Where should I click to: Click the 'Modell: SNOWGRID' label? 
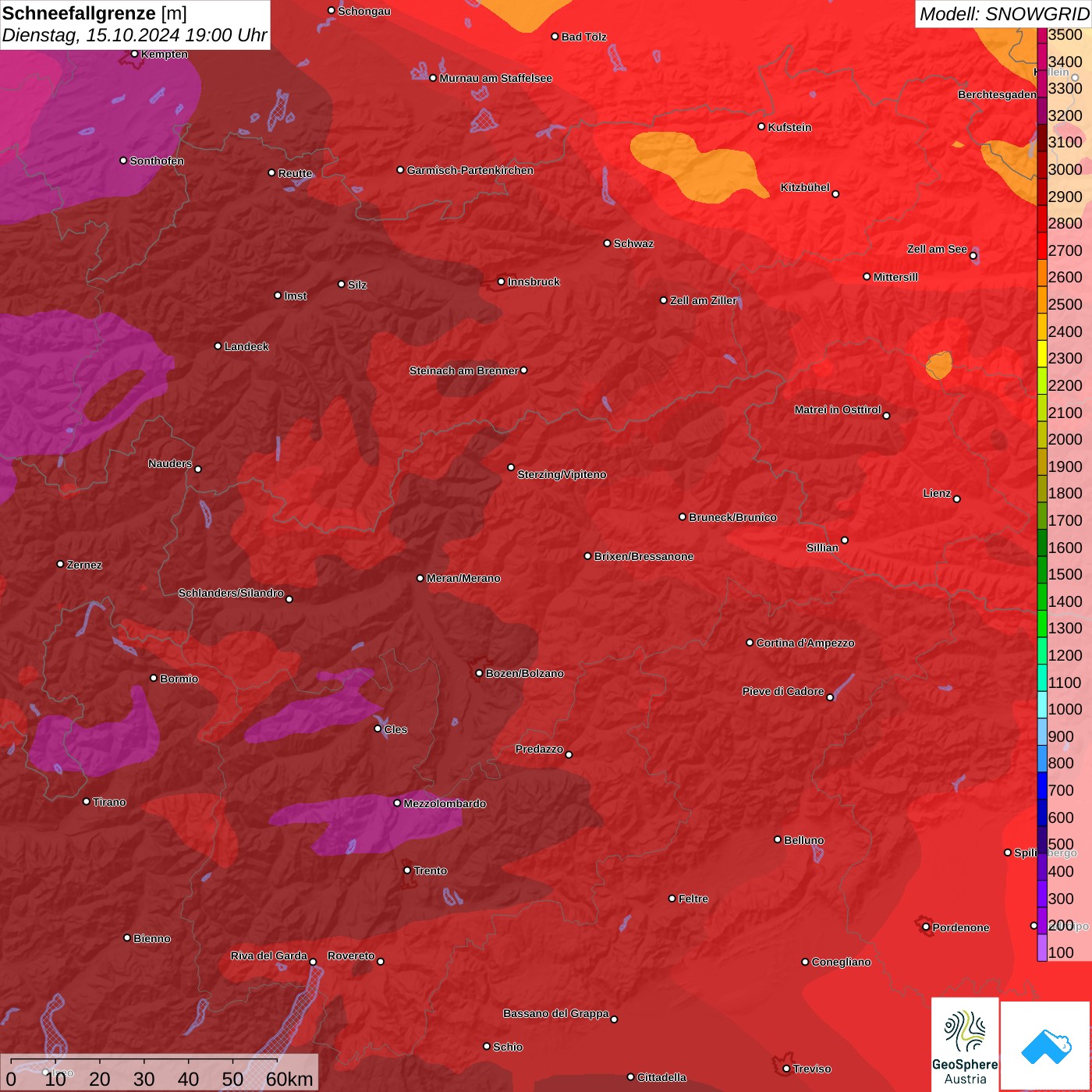1004,14
